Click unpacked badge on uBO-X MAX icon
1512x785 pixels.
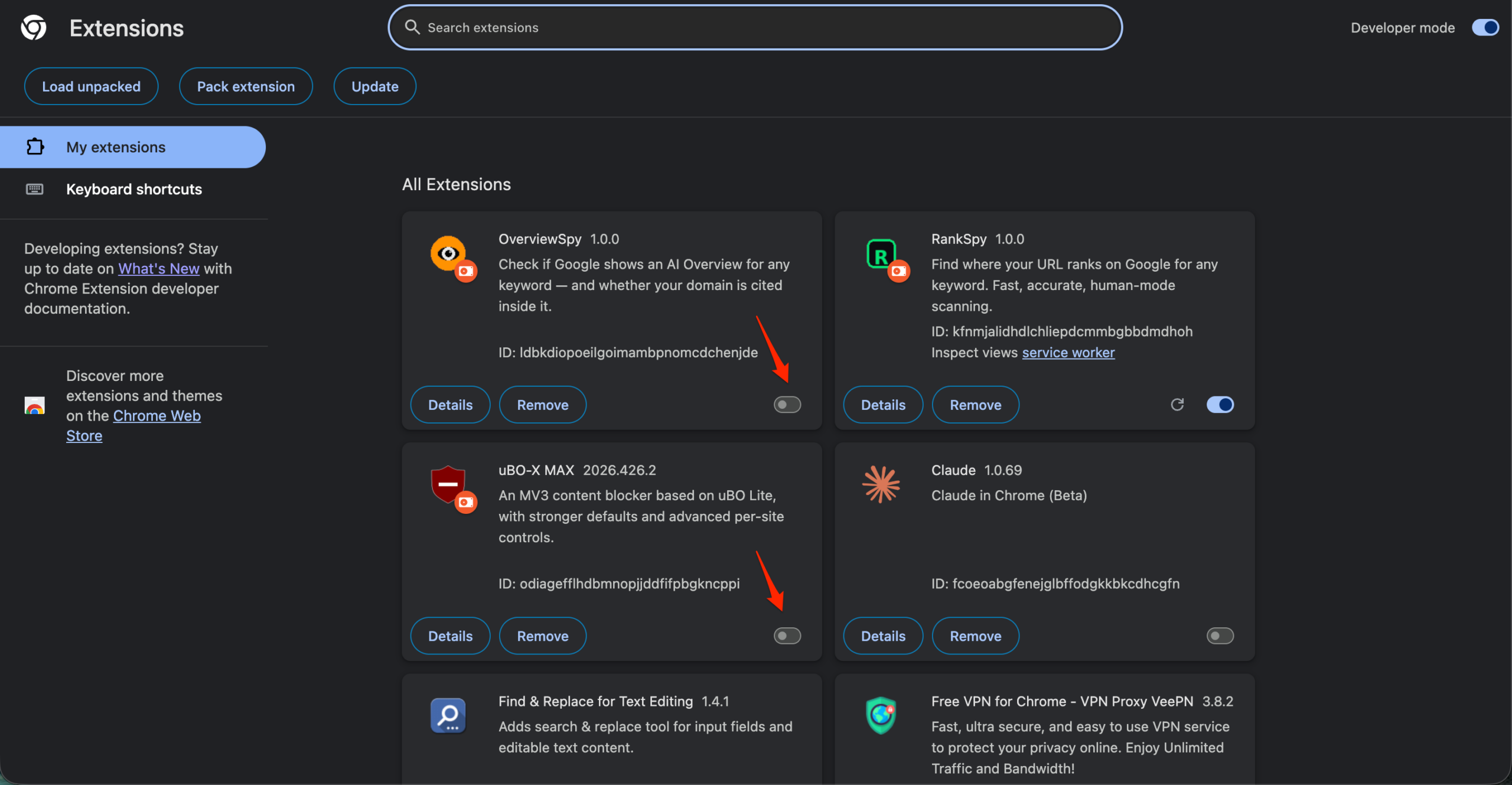pos(466,502)
